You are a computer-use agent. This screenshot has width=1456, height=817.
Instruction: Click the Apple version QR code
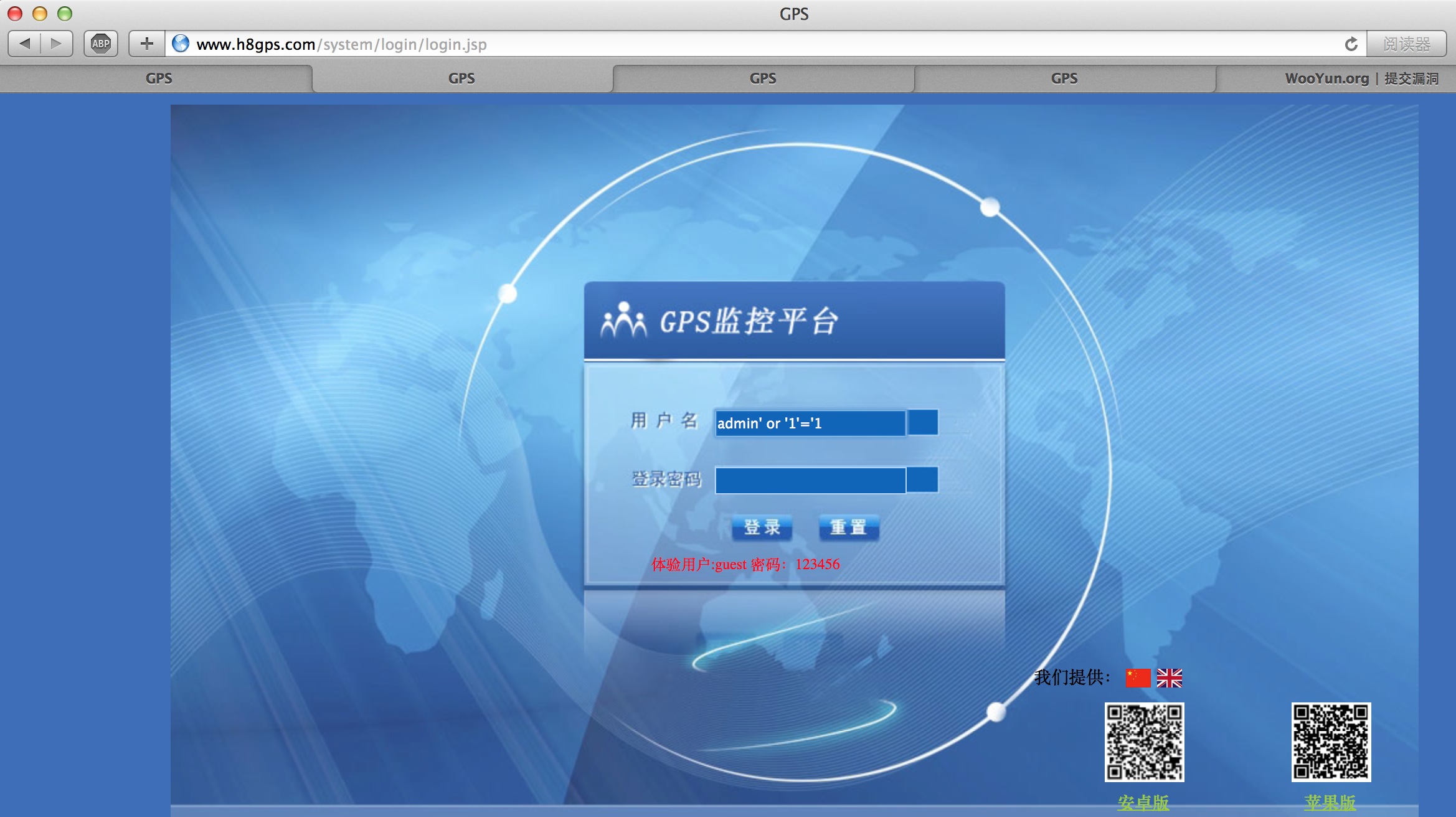pos(1331,742)
